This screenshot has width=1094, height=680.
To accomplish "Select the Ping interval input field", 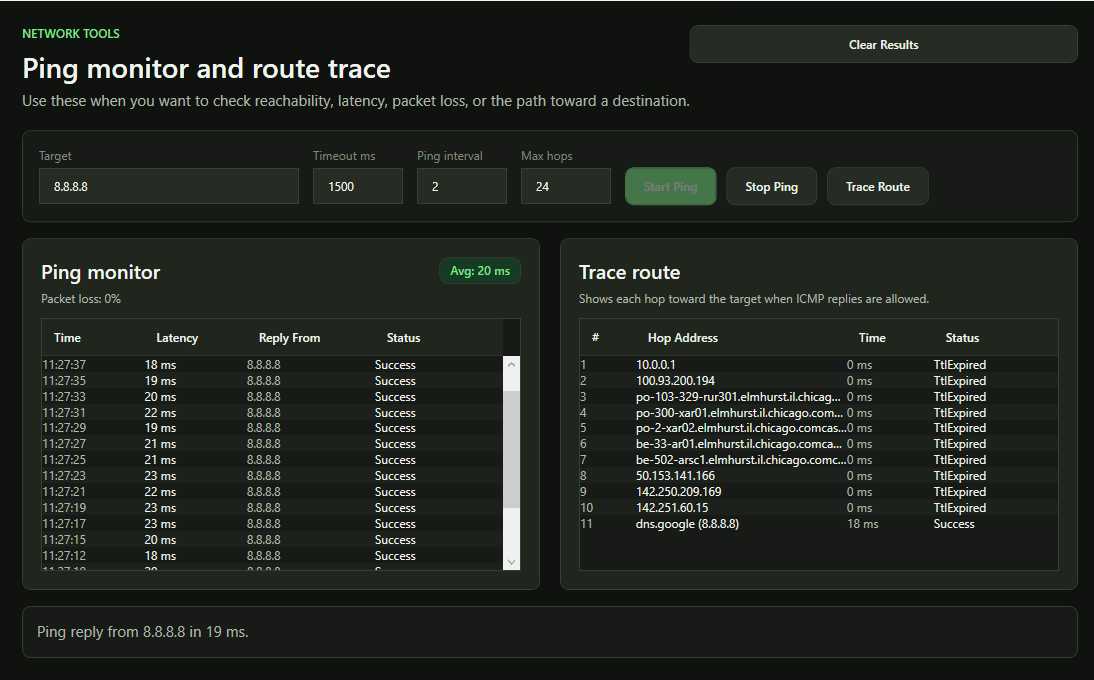I will (x=462, y=186).
